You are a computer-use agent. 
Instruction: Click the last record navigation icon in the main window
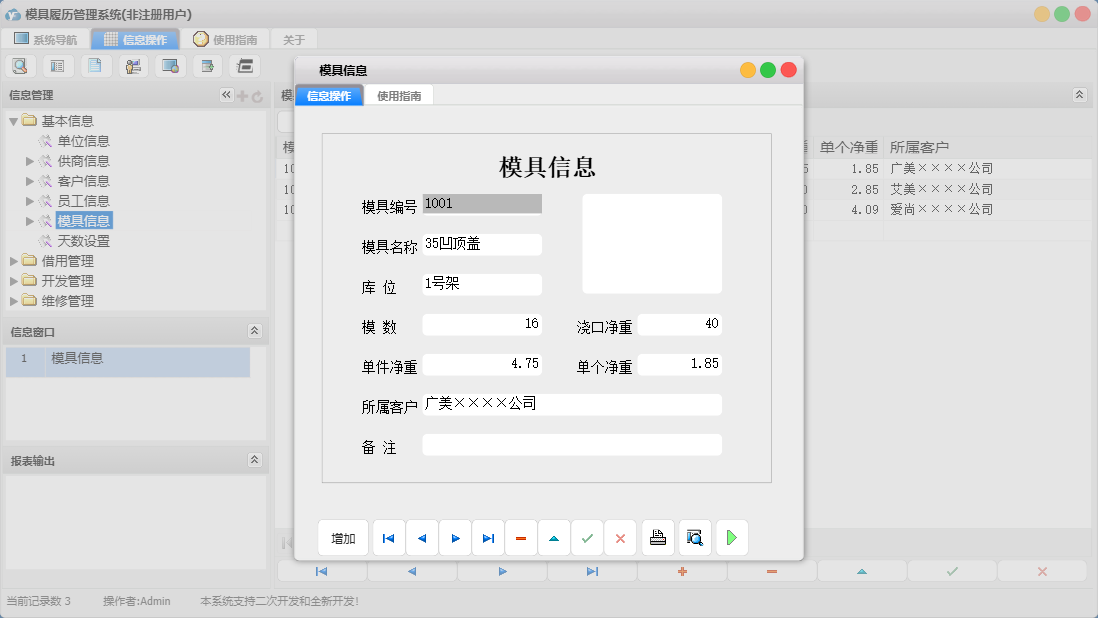point(592,570)
